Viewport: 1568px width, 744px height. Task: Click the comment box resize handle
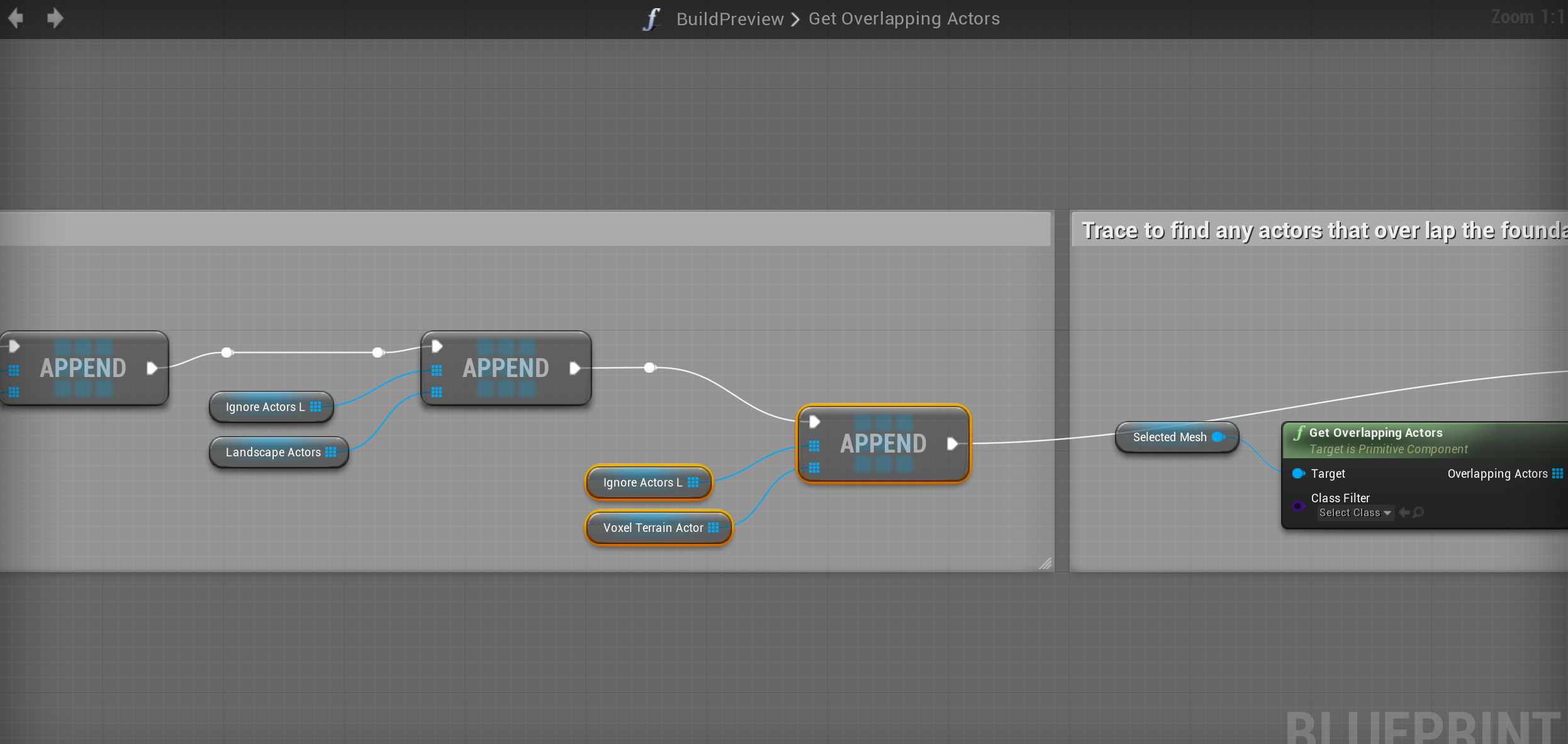click(x=1044, y=563)
